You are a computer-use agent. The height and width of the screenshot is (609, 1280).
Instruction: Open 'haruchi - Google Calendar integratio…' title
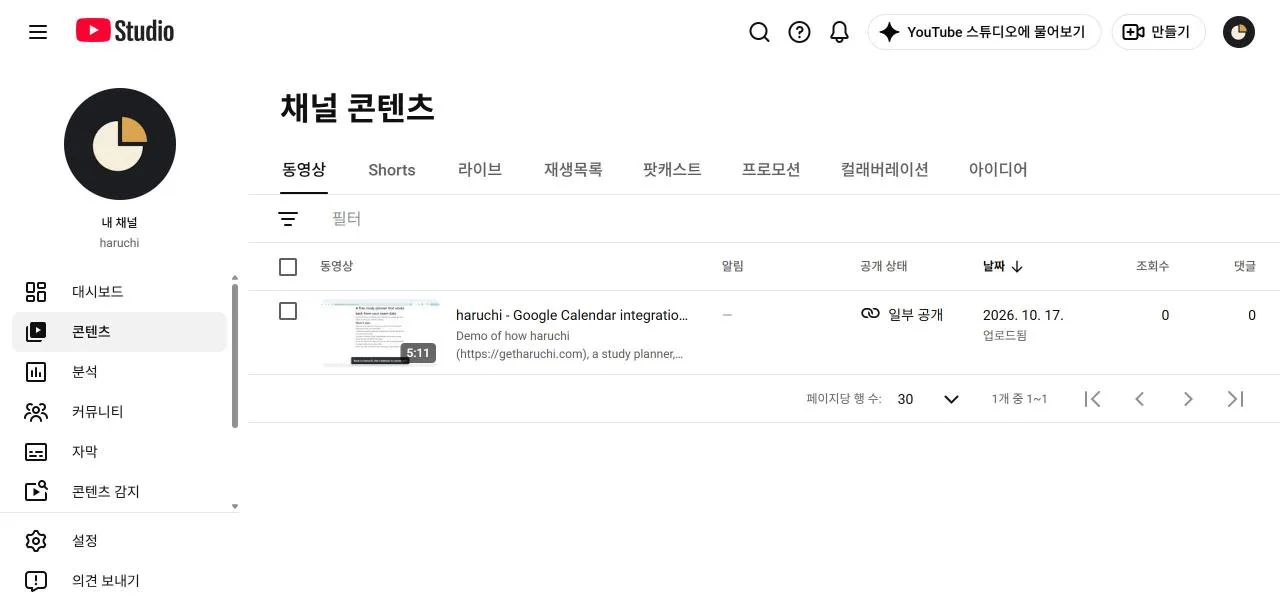(x=572, y=315)
